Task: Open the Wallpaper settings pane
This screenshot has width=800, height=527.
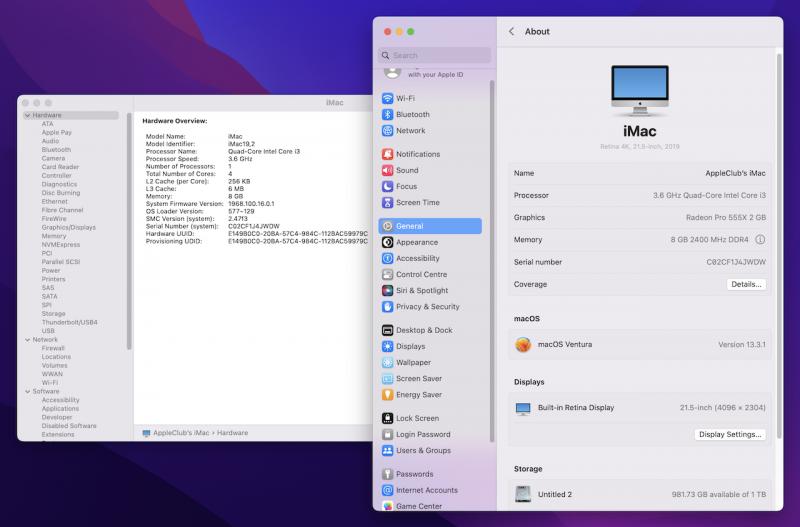Action: click(413, 362)
